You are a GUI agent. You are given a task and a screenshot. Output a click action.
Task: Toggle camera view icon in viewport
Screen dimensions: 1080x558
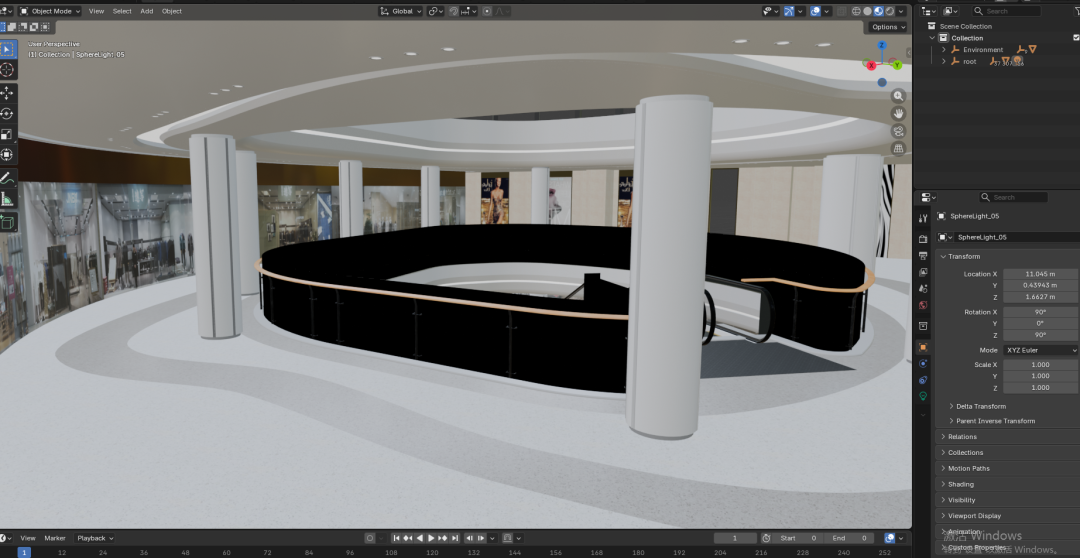click(x=898, y=131)
